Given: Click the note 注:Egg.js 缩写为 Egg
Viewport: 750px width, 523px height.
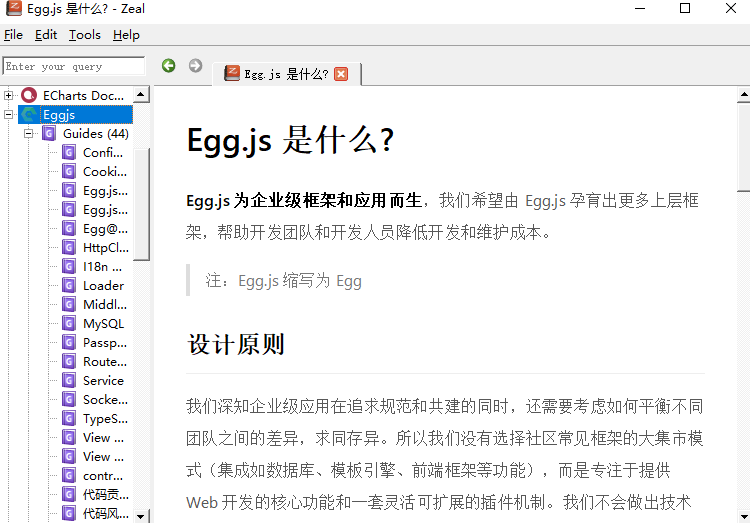Looking at the screenshot, I should pos(284,280).
